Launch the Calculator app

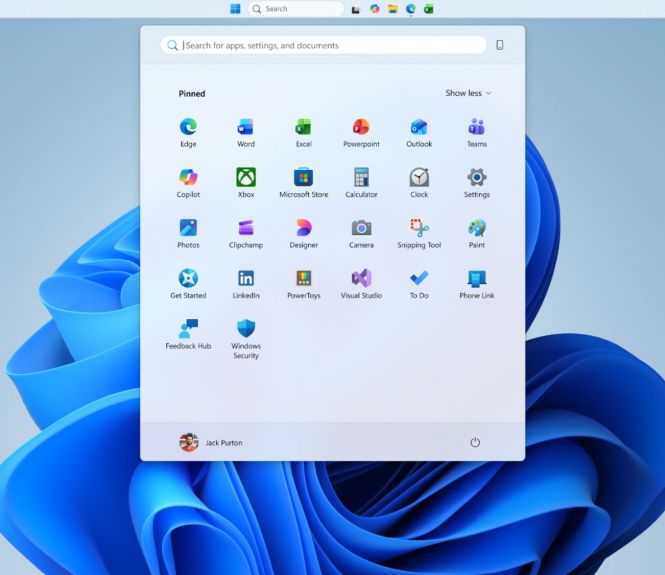coord(361,184)
